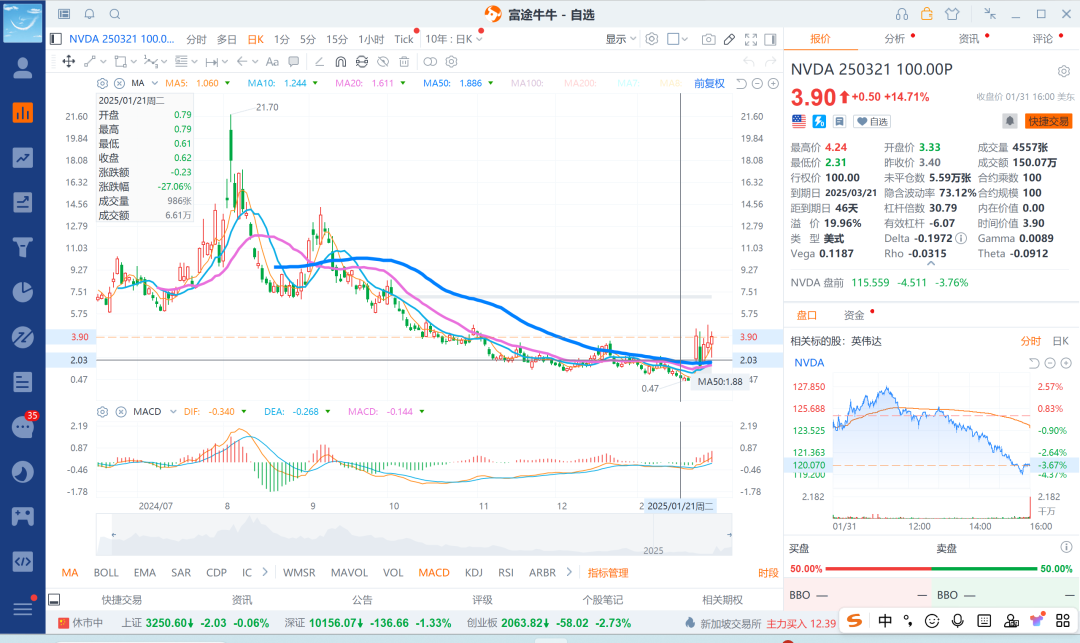Open the skin/theme shirt icon
The width and height of the screenshot is (1080, 643).
[x=952, y=14]
